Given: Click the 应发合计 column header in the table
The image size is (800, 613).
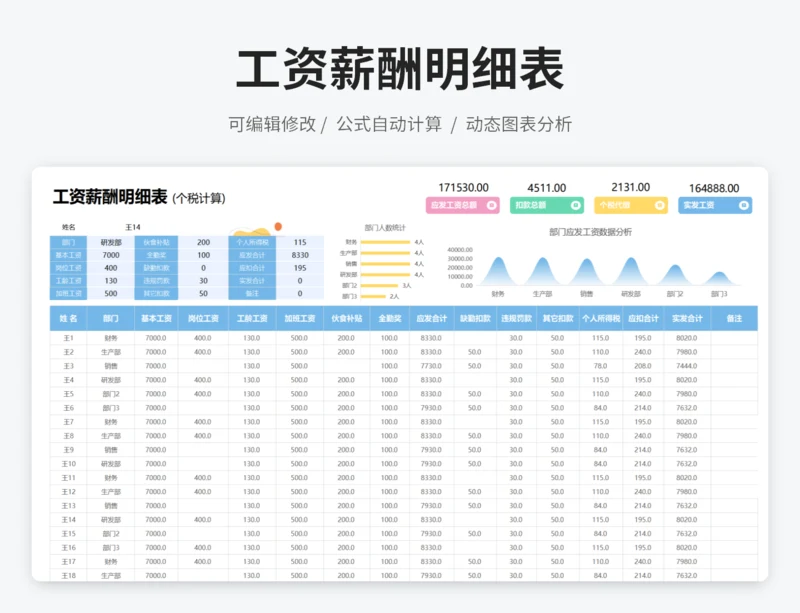Looking at the screenshot, I should [432, 318].
